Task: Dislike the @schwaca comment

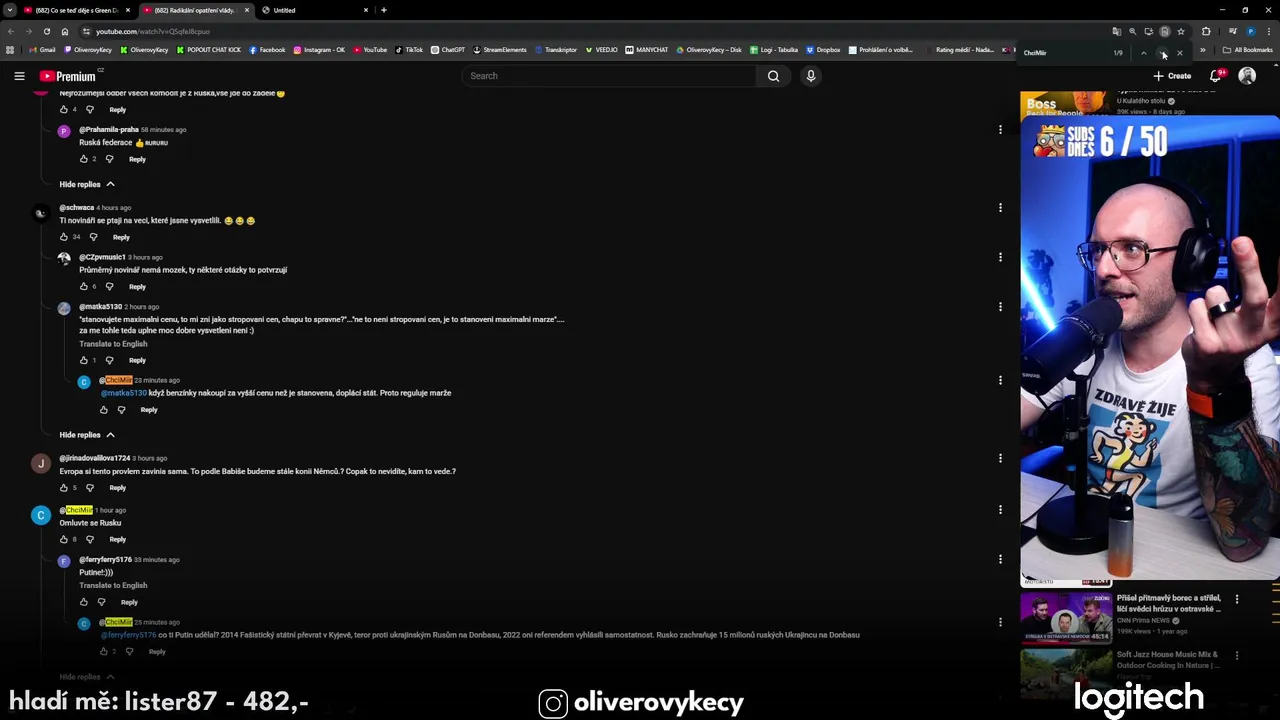Action: coord(93,237)
